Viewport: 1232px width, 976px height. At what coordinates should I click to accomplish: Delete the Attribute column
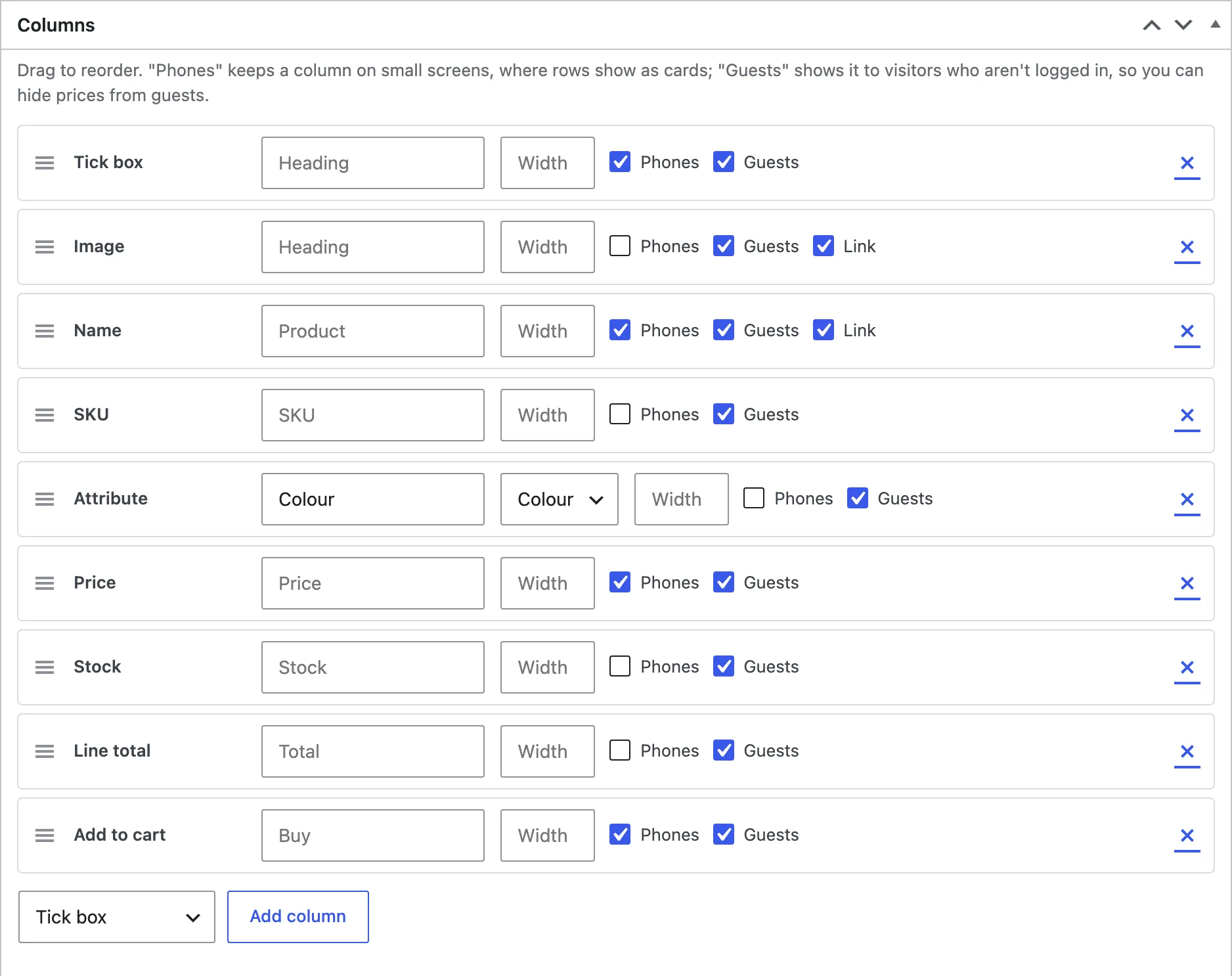[1187, 499]
